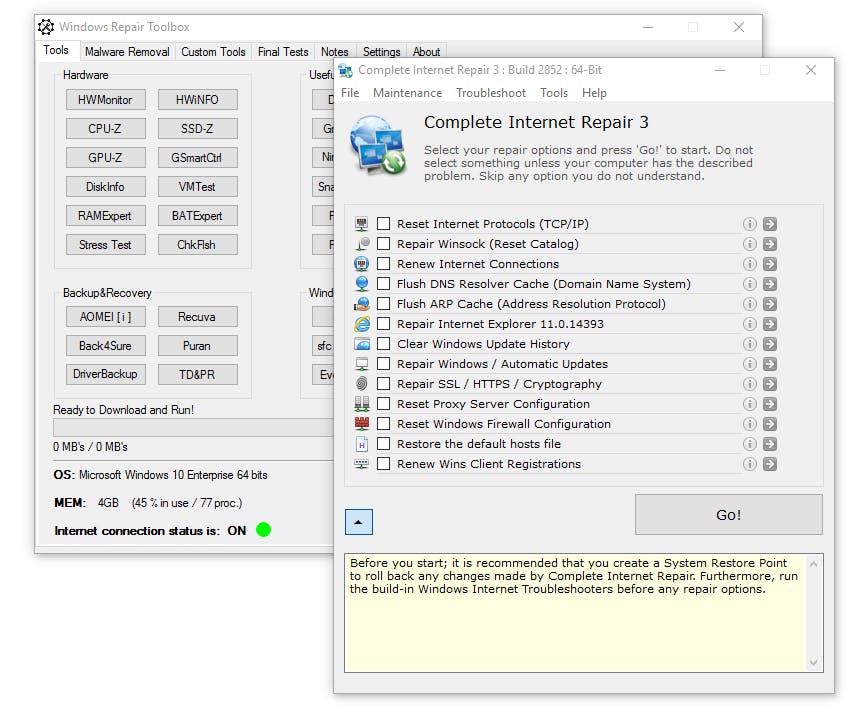
Task: Open the Troubleshoot menu
Action: [491, 93]
